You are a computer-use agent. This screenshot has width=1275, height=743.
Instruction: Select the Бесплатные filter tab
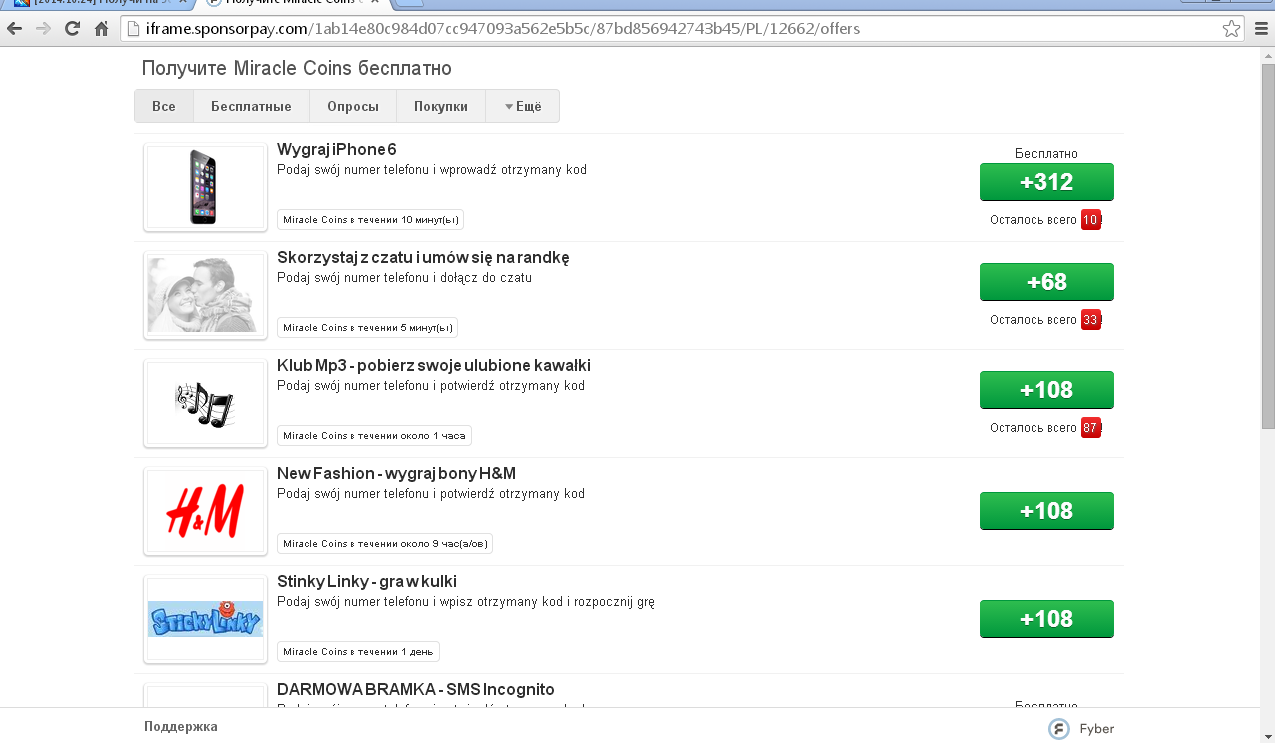(x=251, y=106)
